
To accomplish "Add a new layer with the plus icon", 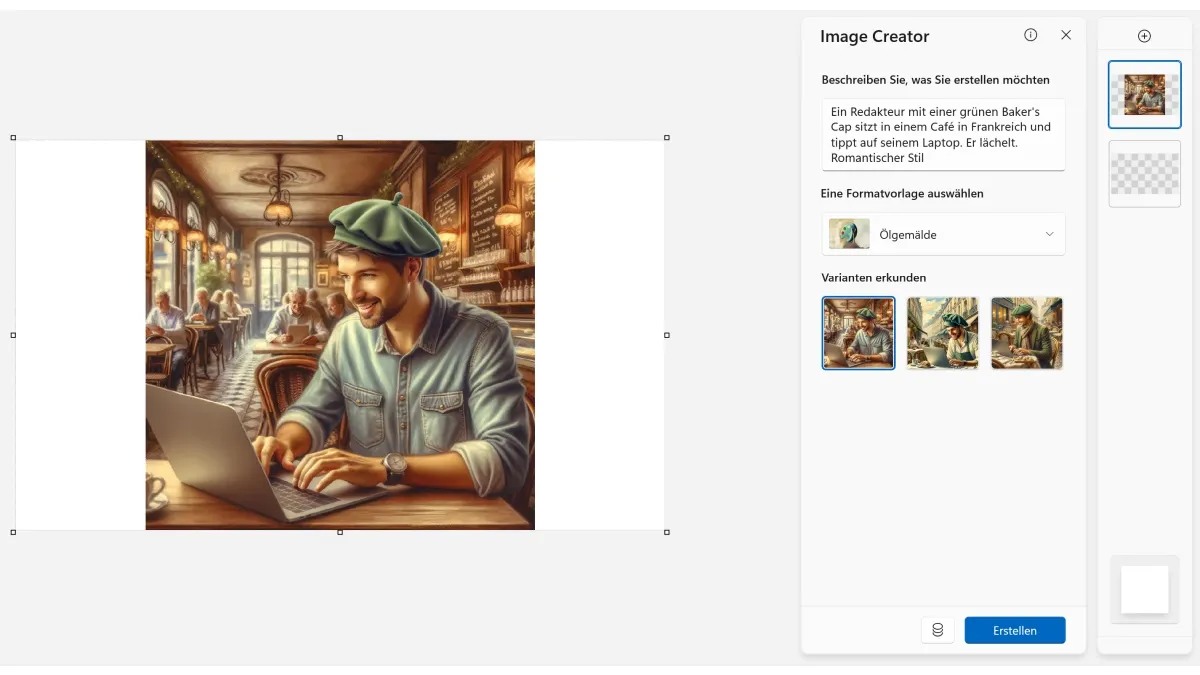I will click(1145, 36).
